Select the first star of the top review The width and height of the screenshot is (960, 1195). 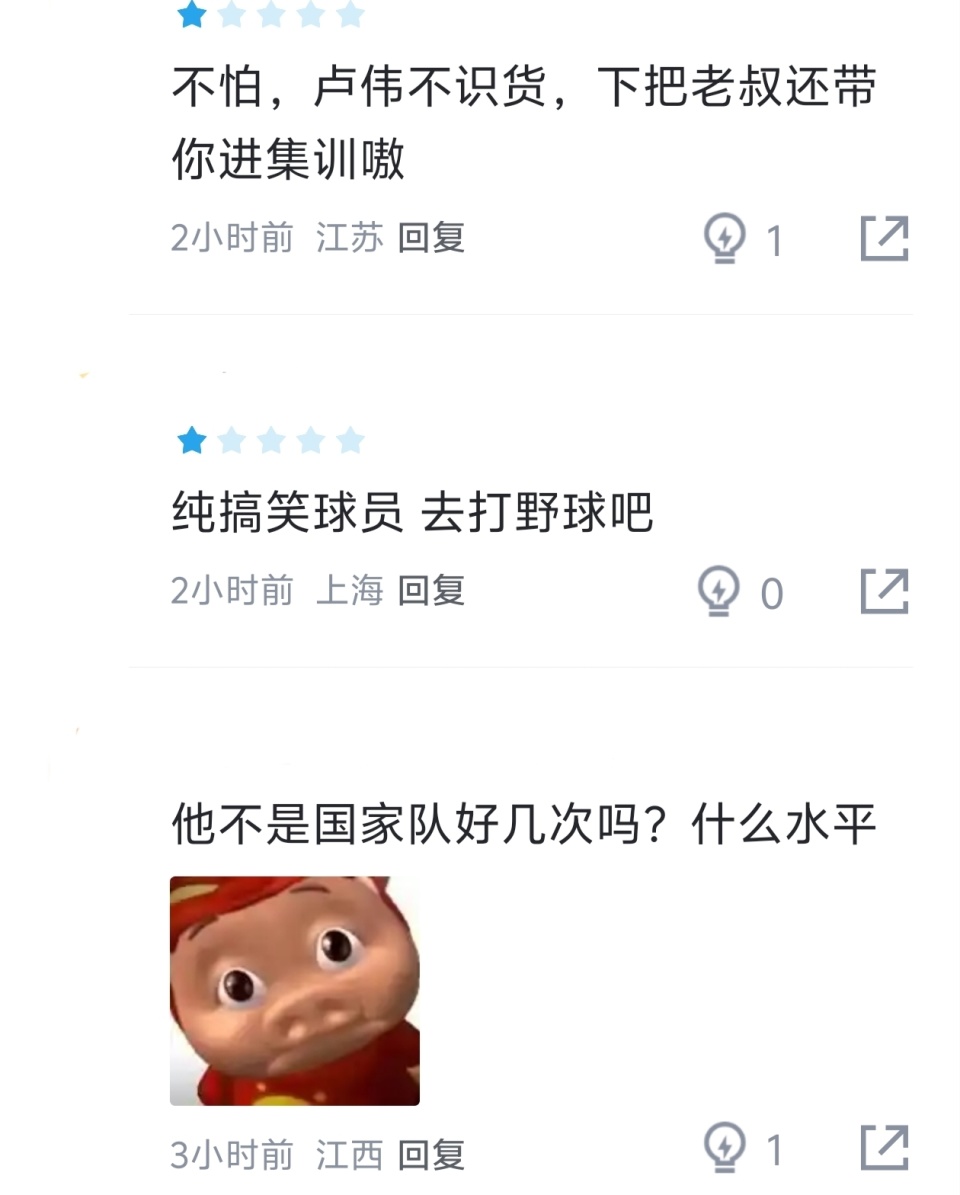[x=191, y=14]
